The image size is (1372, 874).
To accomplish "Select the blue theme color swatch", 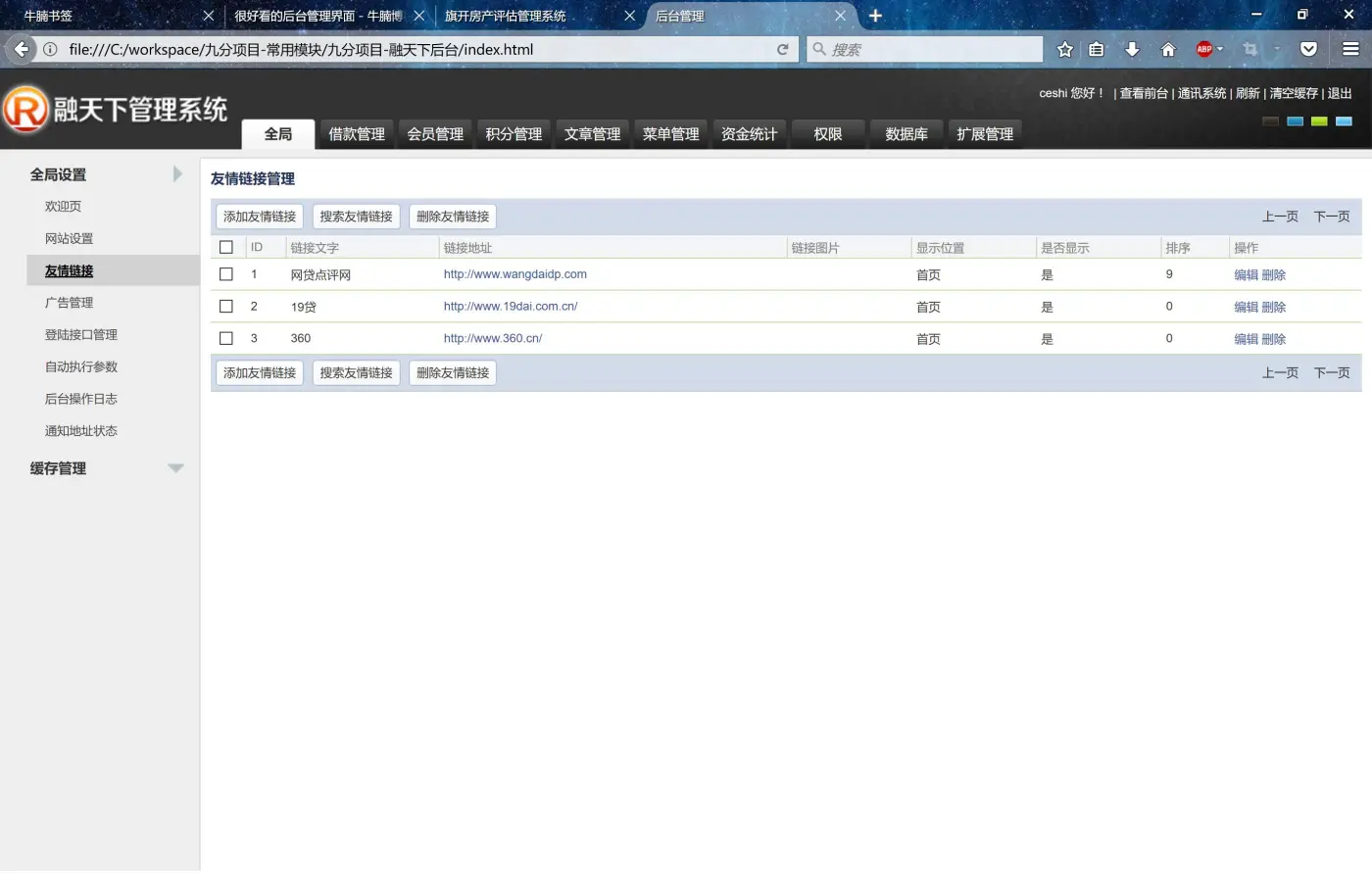I will click(1296, 121).
